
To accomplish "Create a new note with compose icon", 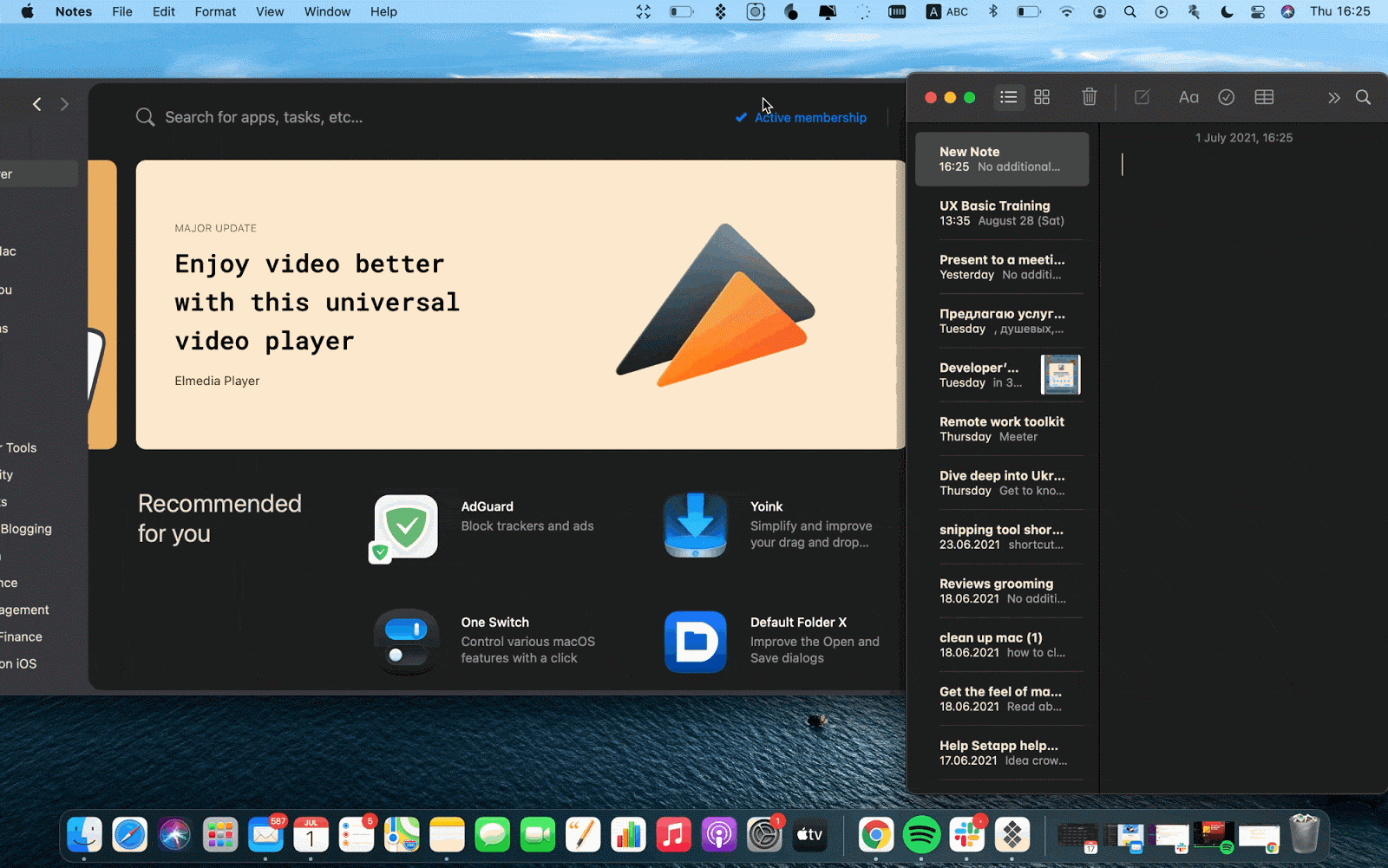I will click(1142, 97).
